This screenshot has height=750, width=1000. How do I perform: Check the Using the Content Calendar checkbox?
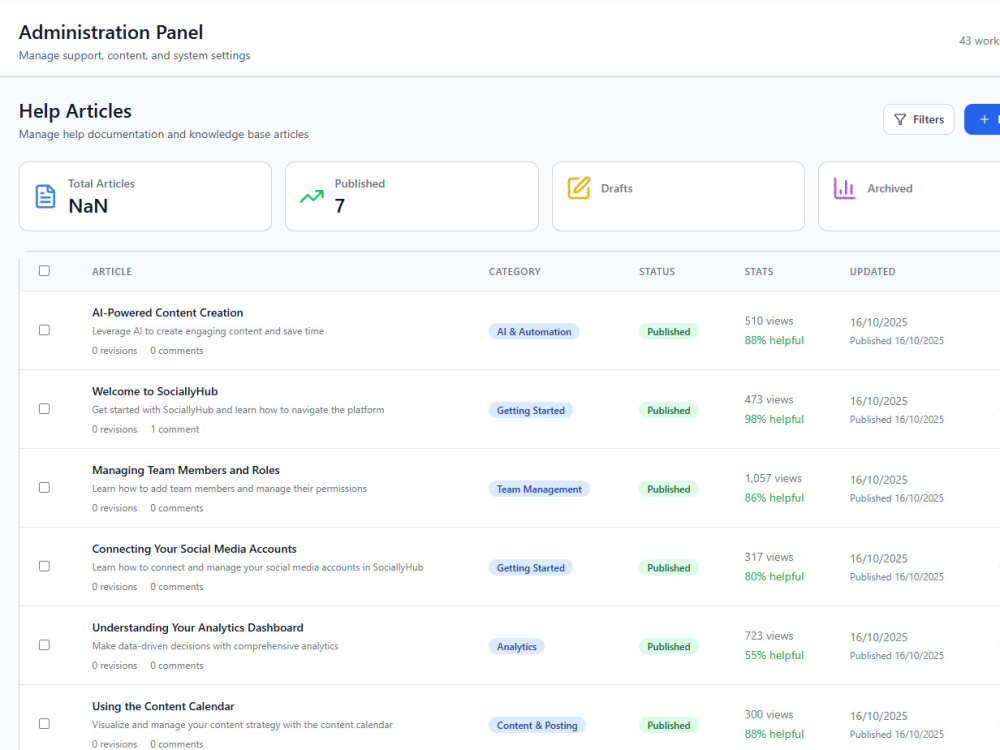[x=44, y=723]
